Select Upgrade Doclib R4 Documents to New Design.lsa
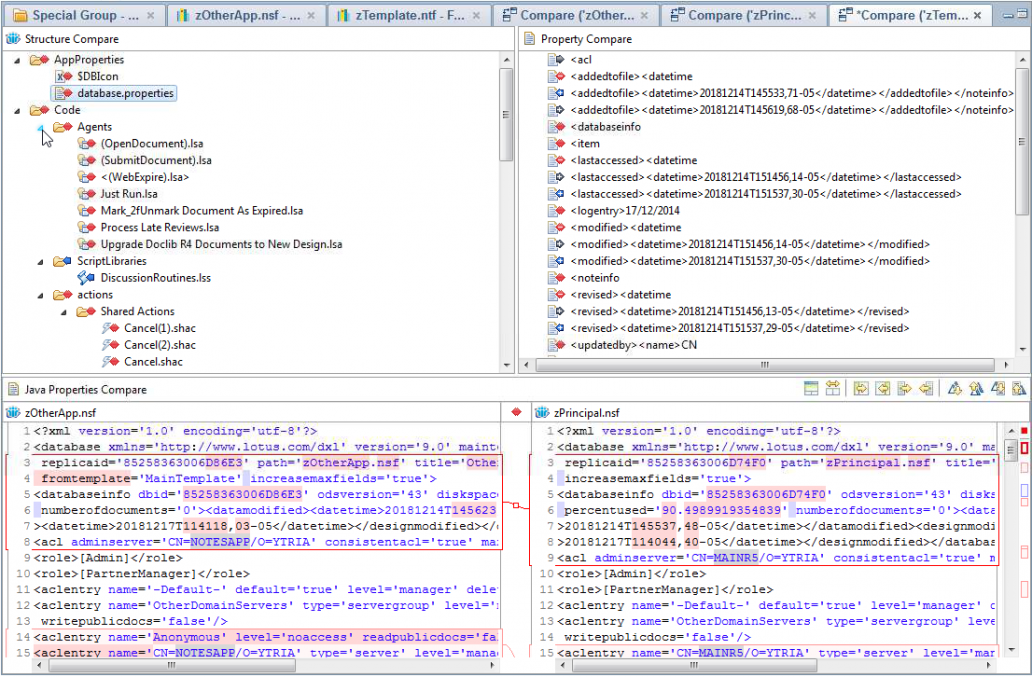 221,244
